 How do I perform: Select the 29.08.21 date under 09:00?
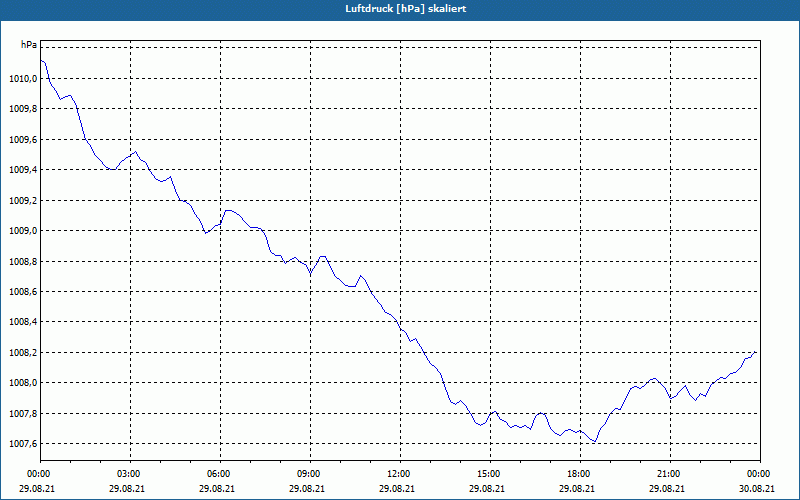pyautogui.click(x=307, y=488)
